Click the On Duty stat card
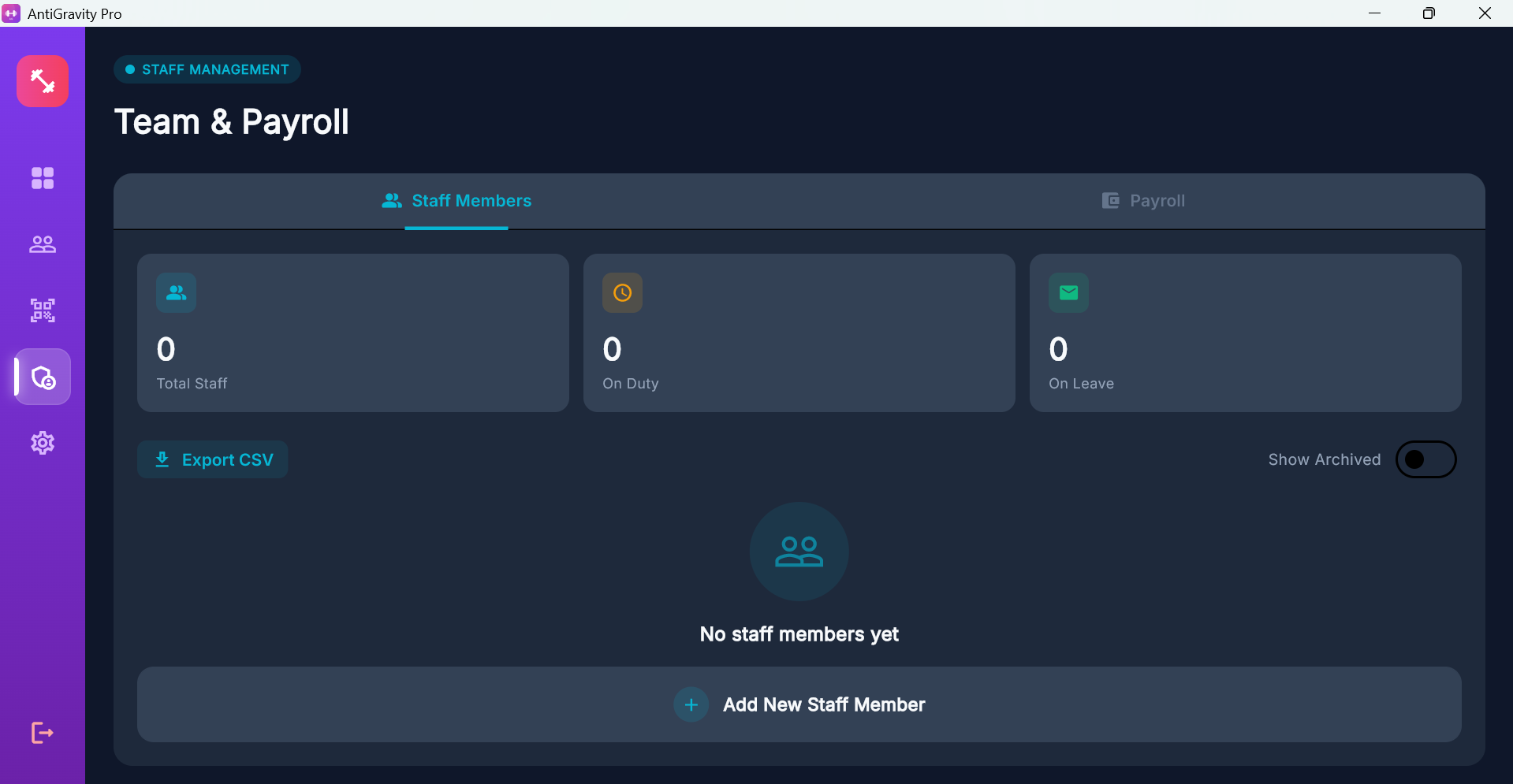Image resolution: width=1513 pixels, height=784 pixels. [799, 333]
